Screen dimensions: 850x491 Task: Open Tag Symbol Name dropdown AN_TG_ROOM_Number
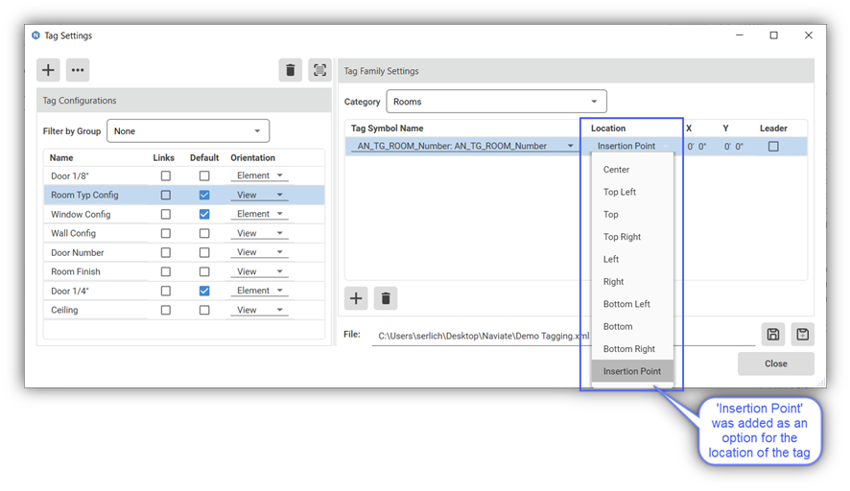click(464, 146)
